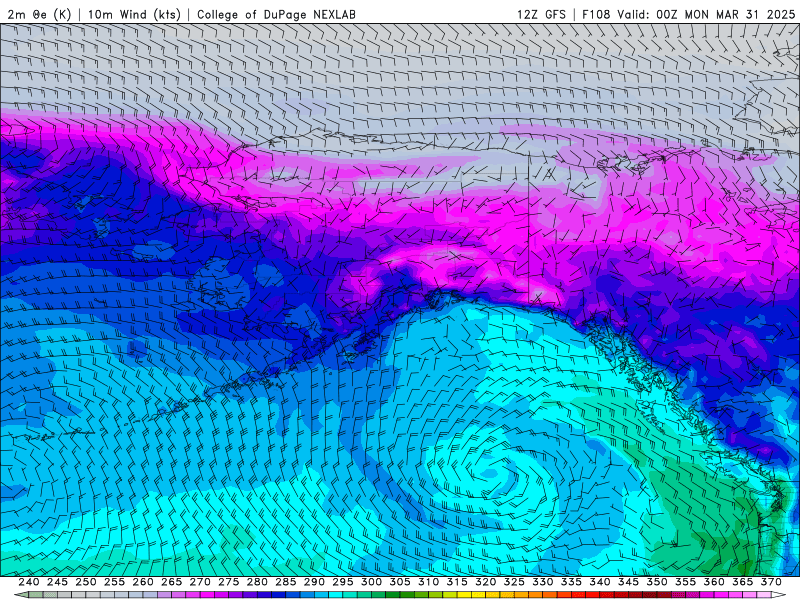
Task: Click the 245 value on the legend
Action: 57,582
